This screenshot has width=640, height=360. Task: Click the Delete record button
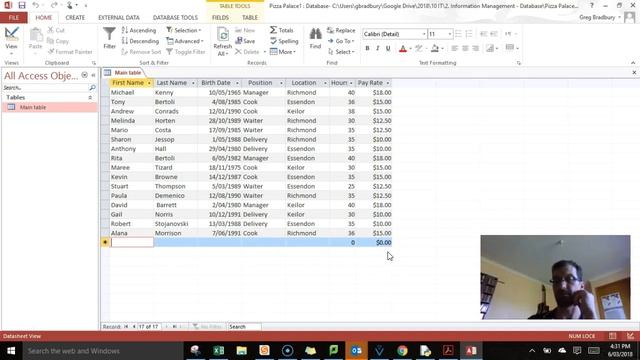coord(247,52)
